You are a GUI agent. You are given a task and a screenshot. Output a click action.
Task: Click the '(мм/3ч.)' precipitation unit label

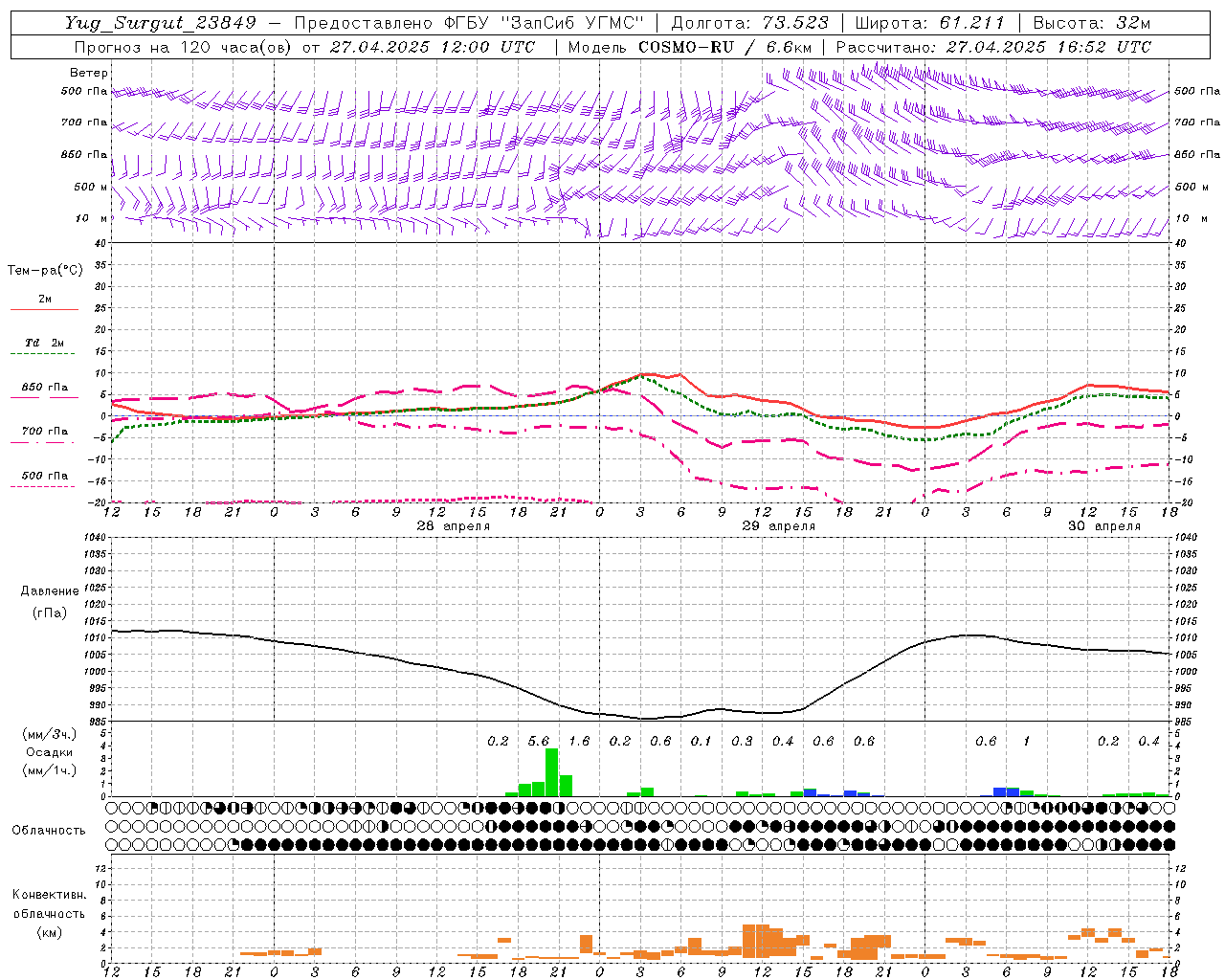pyautogui.click(x=48, y=734)
